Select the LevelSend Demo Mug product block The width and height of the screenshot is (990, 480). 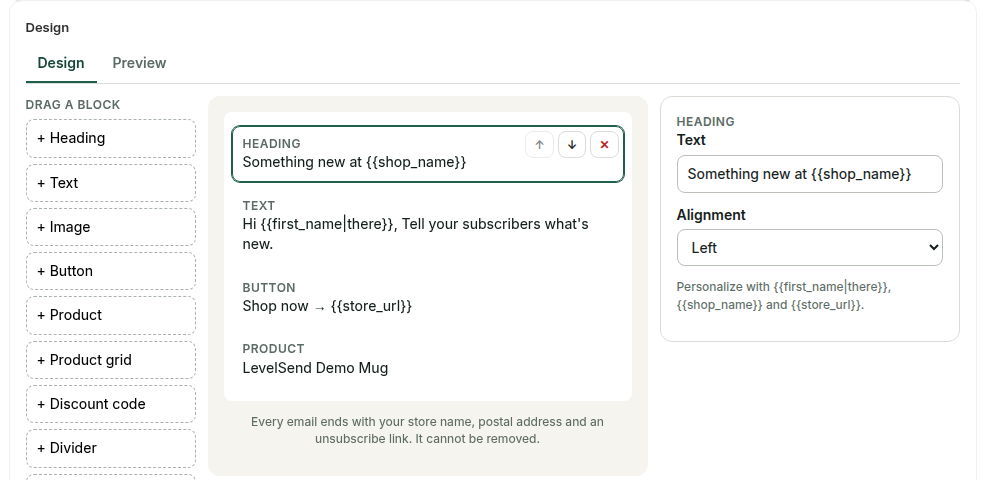[427, 359]
